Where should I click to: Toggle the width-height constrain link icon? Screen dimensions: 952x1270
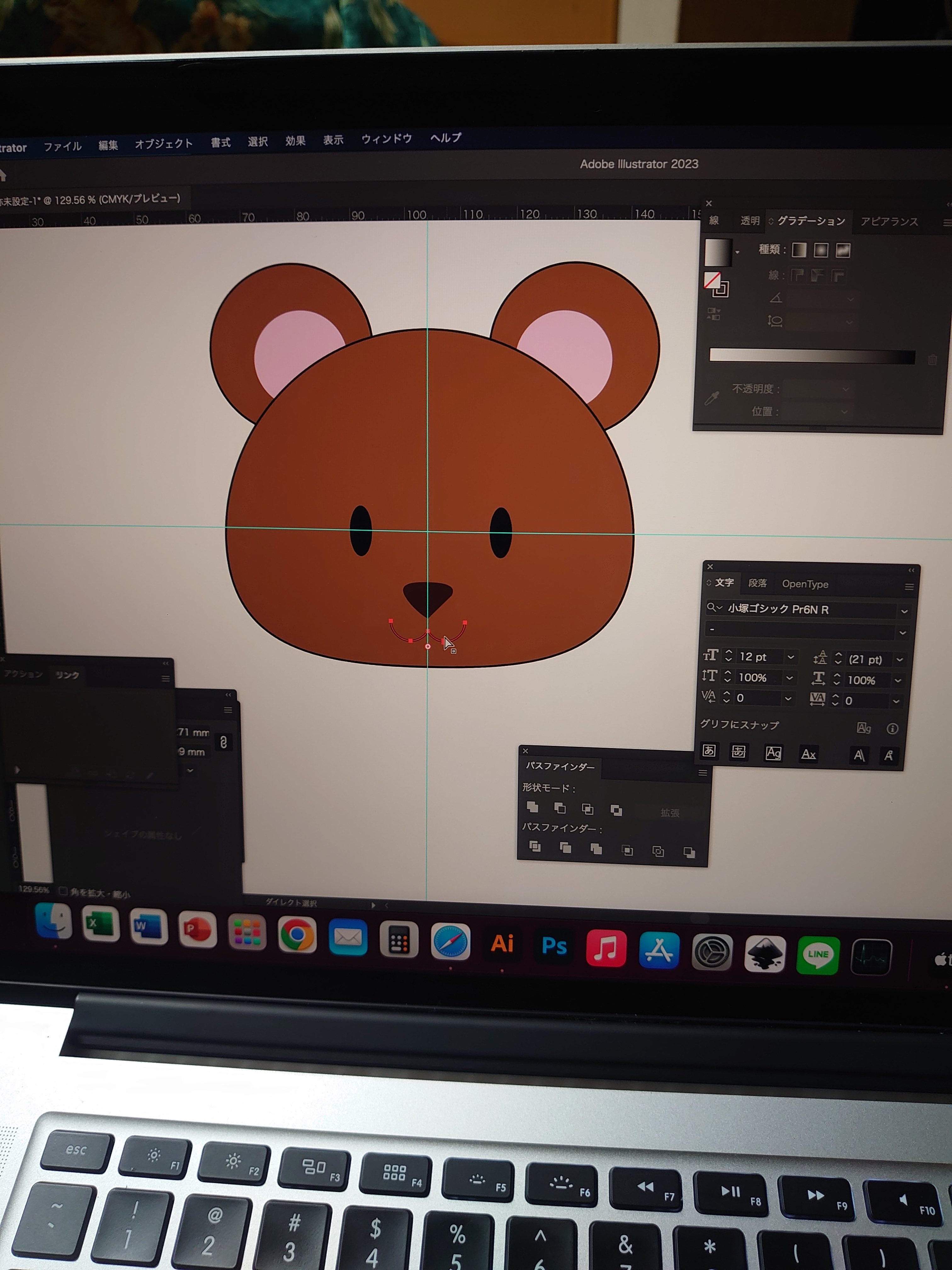223,742
